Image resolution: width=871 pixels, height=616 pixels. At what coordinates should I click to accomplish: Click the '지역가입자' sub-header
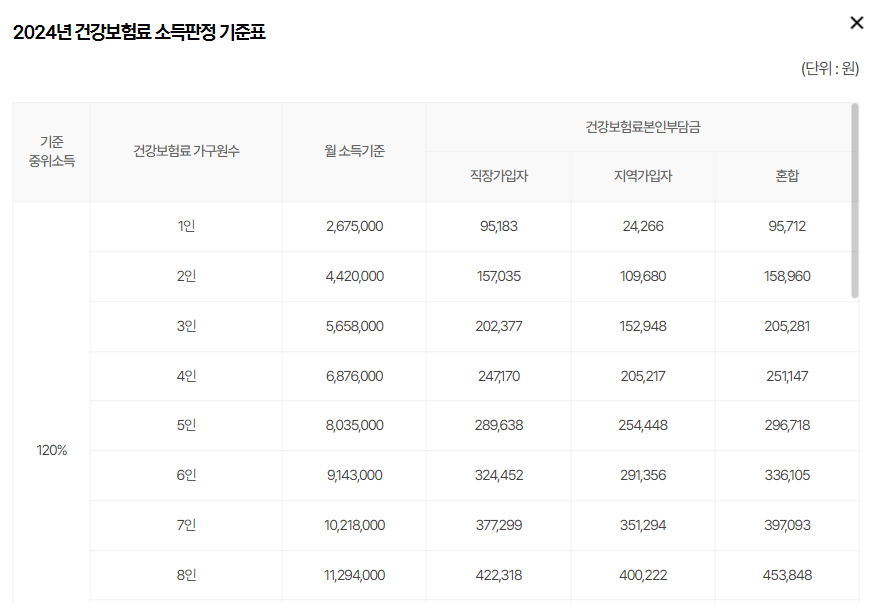[643, 176]
